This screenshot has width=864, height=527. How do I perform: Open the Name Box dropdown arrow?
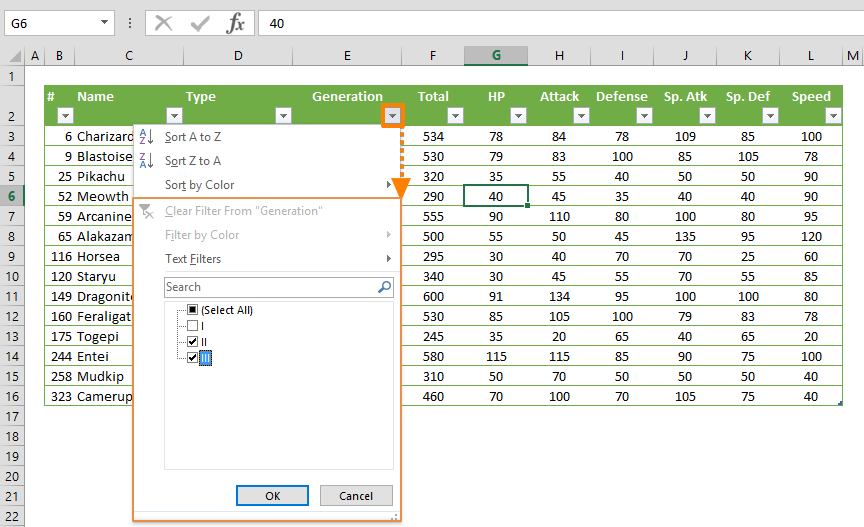pos(104,23)
